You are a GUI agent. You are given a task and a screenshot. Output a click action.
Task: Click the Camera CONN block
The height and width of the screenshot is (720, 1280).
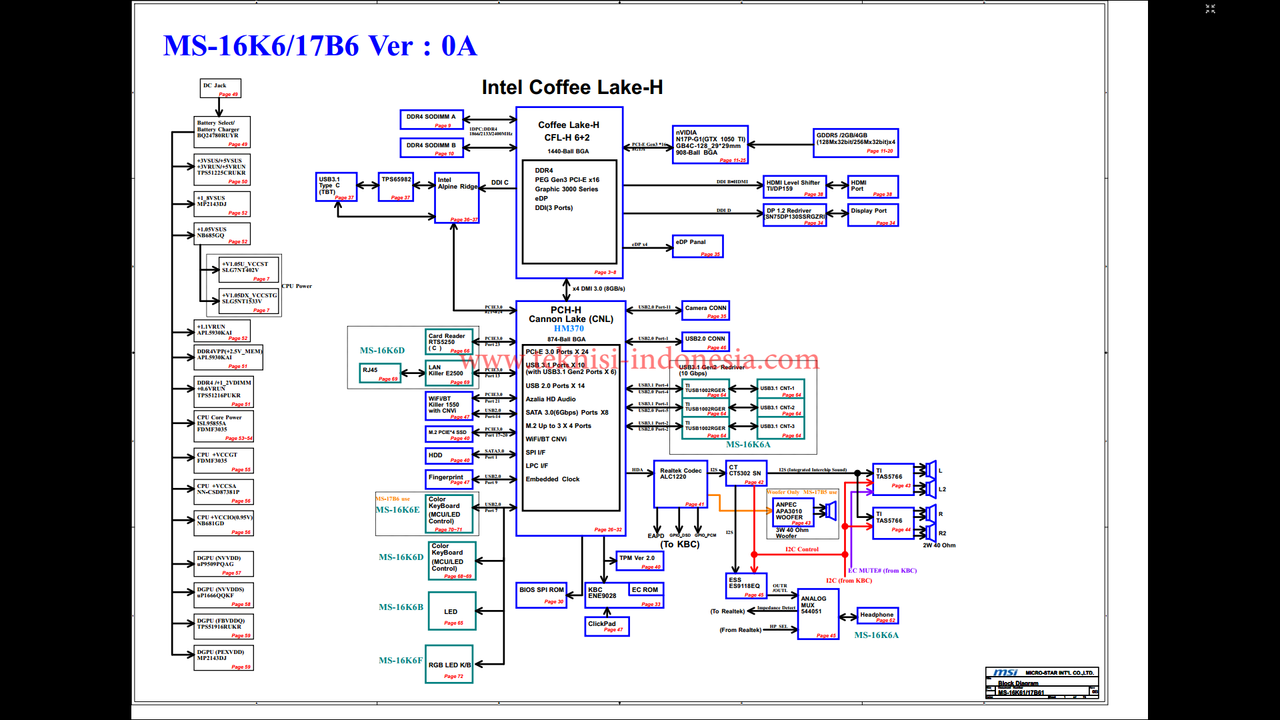pos(706,310)
